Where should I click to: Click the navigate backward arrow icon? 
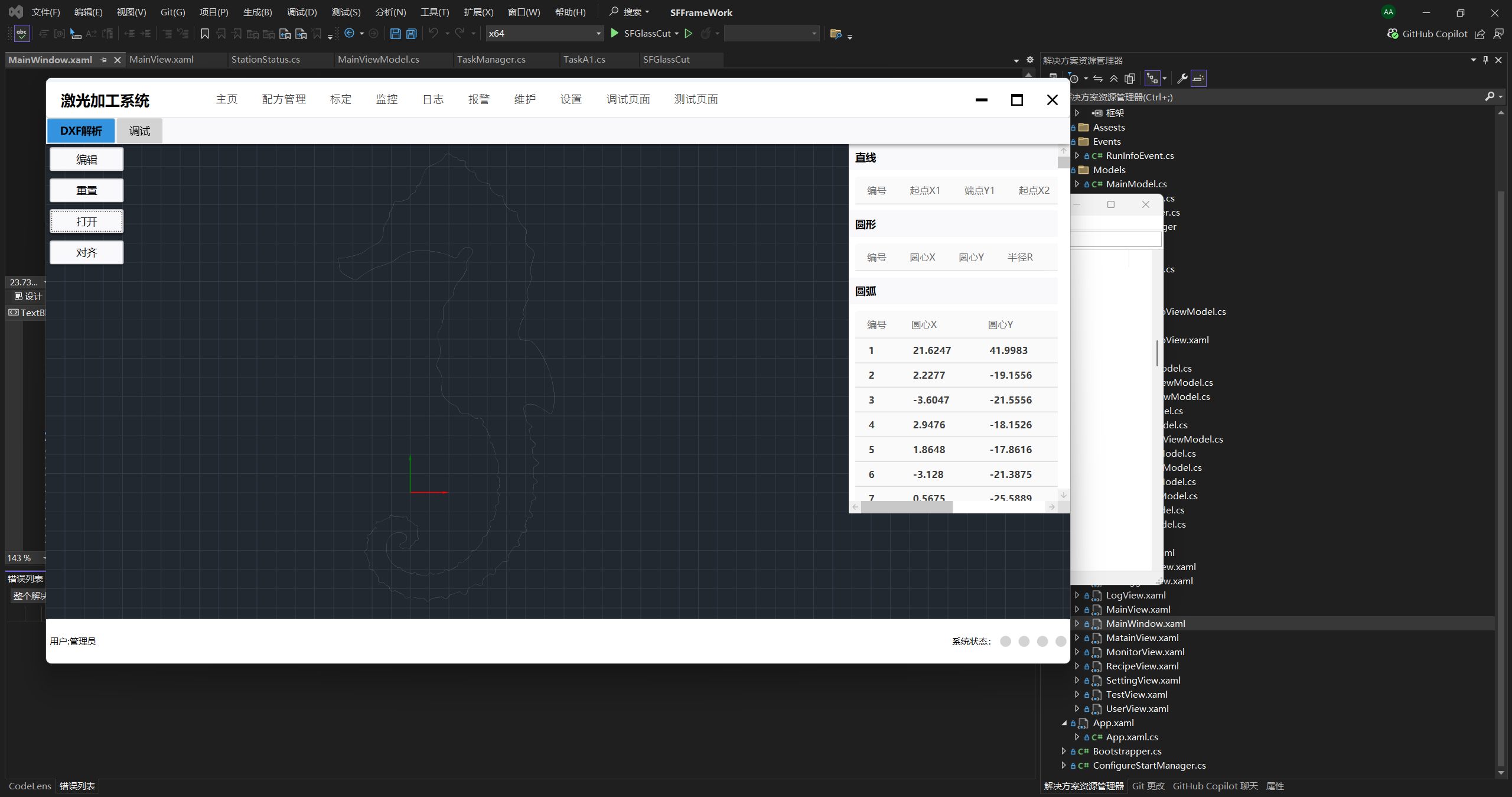click(349, 34)
